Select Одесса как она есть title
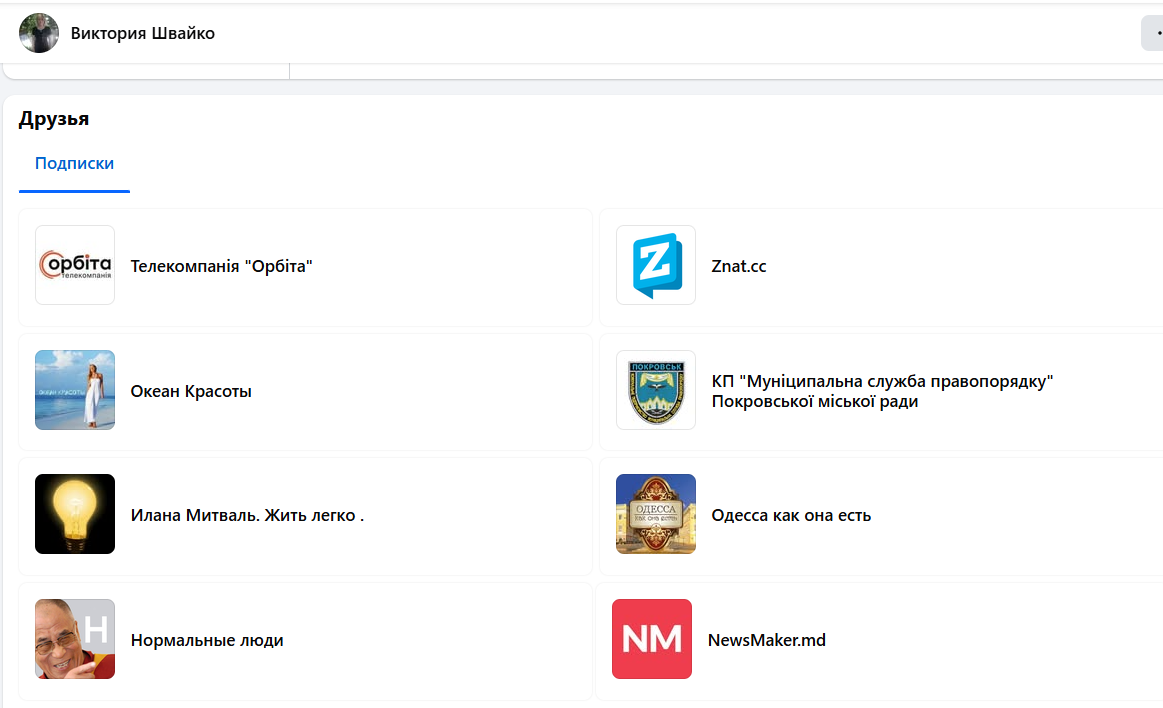Viewport: 1163px width, 708px height. (791, 516)
